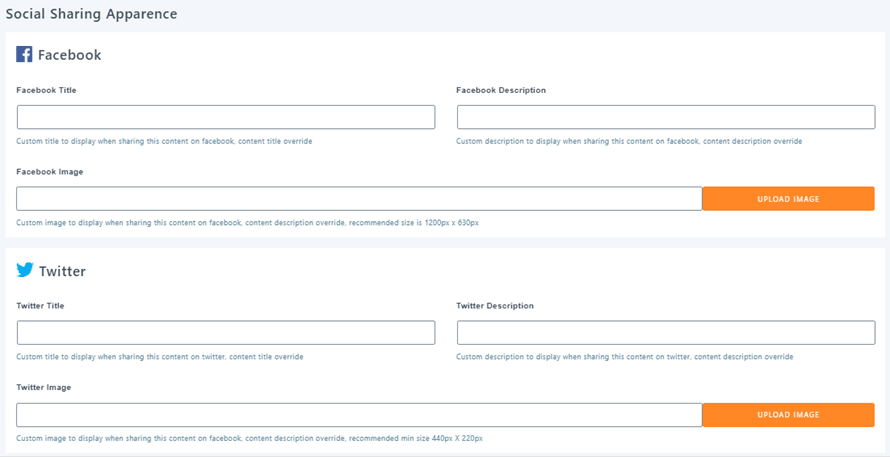Click the Facebook Title label
Viewport: 890px width, 457px height.
(x=46, y=90)
